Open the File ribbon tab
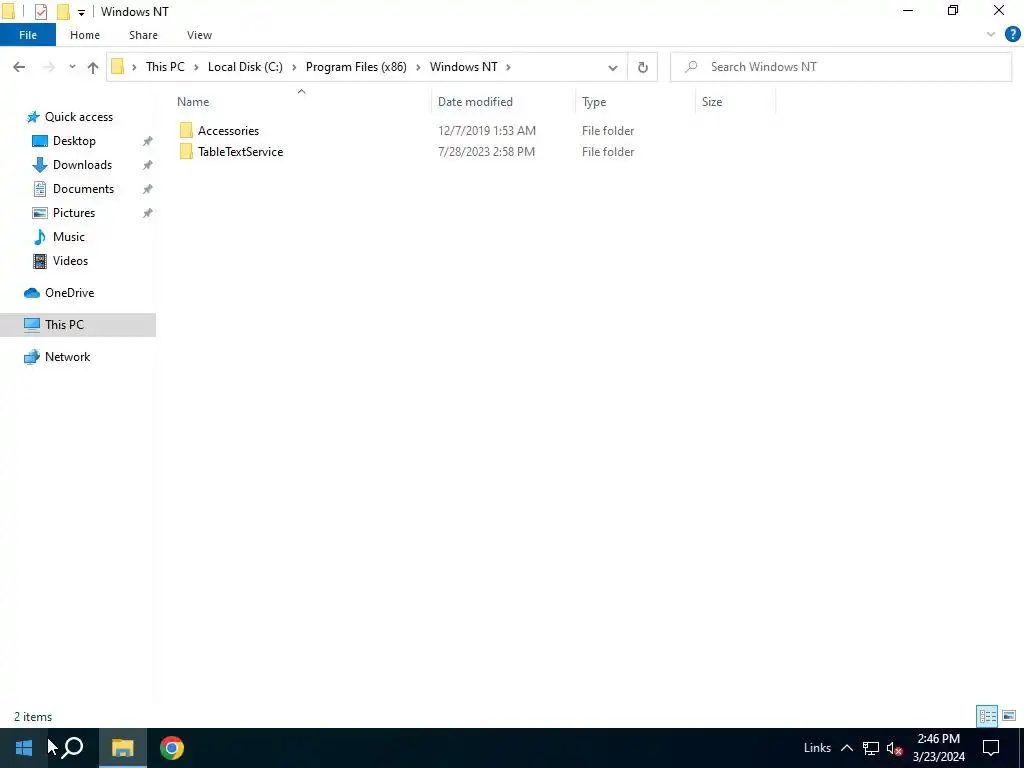Image resolution: width=1024 pixels, height=768 pixels. point(27,35)
